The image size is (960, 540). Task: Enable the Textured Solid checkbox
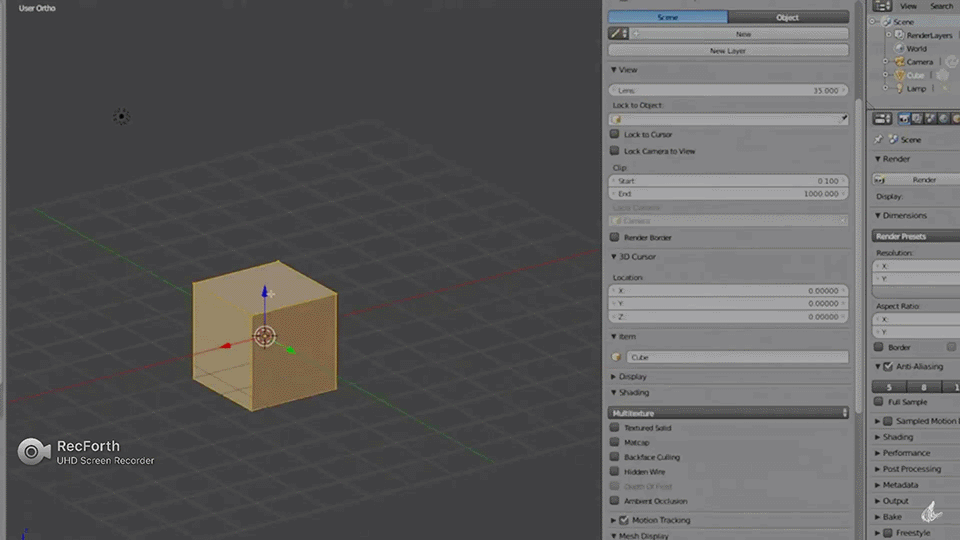pos(615,427)
